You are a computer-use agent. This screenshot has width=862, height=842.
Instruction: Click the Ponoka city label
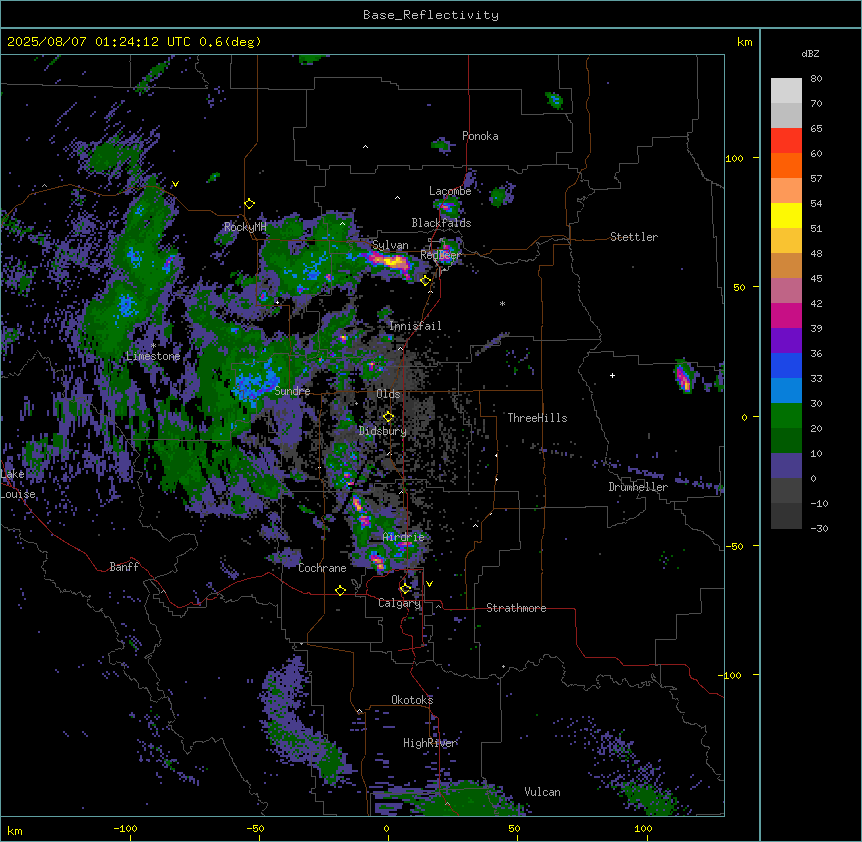[480, 136]
